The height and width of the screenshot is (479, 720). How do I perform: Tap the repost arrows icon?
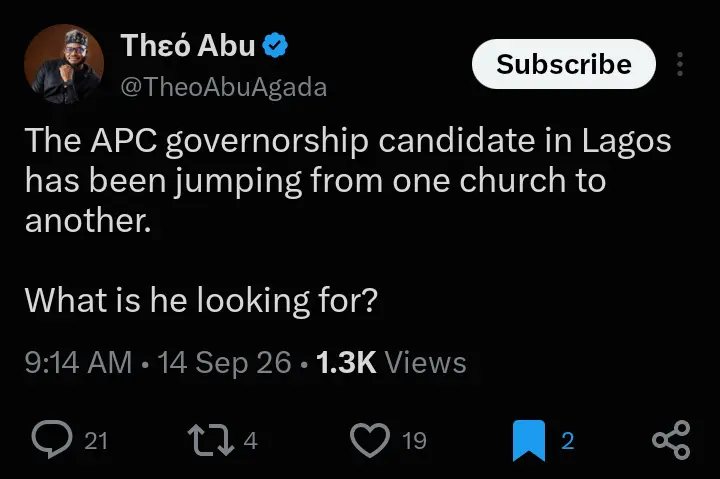pyautogui.click(x=211, y=440)
